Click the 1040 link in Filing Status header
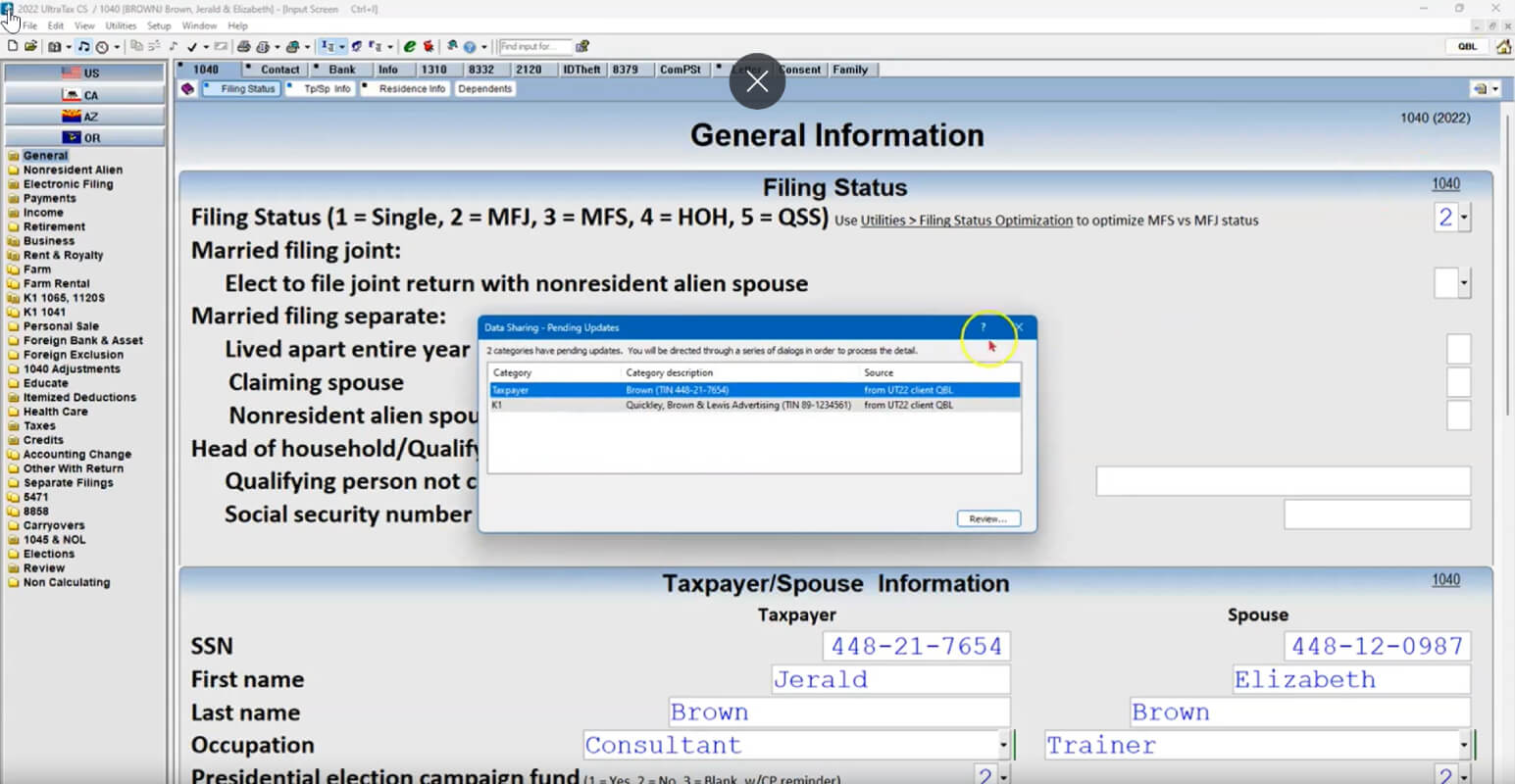Image resolution: width=1515 pixels, height=784 pixels. tap(1445, 183)
